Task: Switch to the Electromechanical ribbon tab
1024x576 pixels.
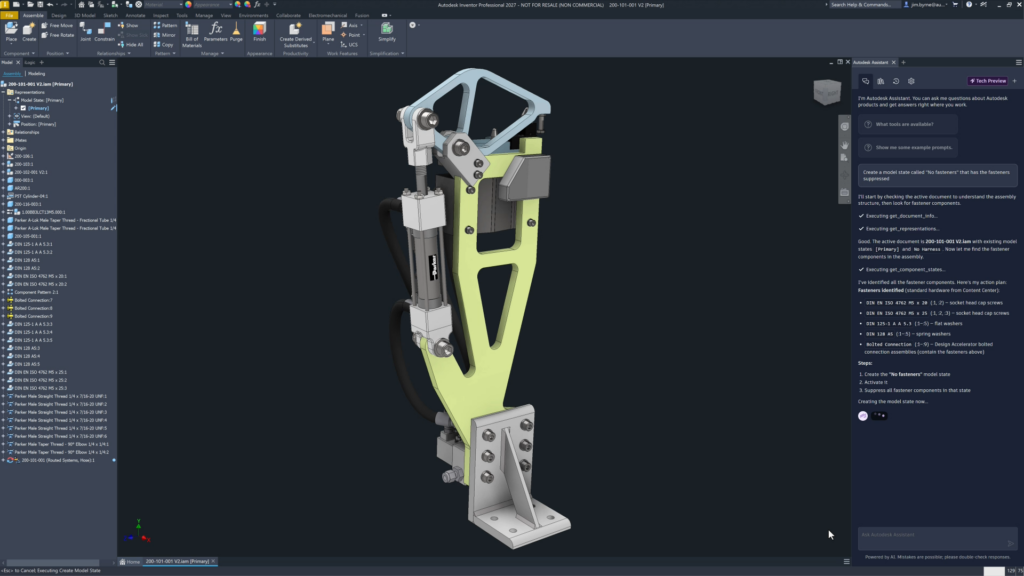Action: click(x=327, y=15)
